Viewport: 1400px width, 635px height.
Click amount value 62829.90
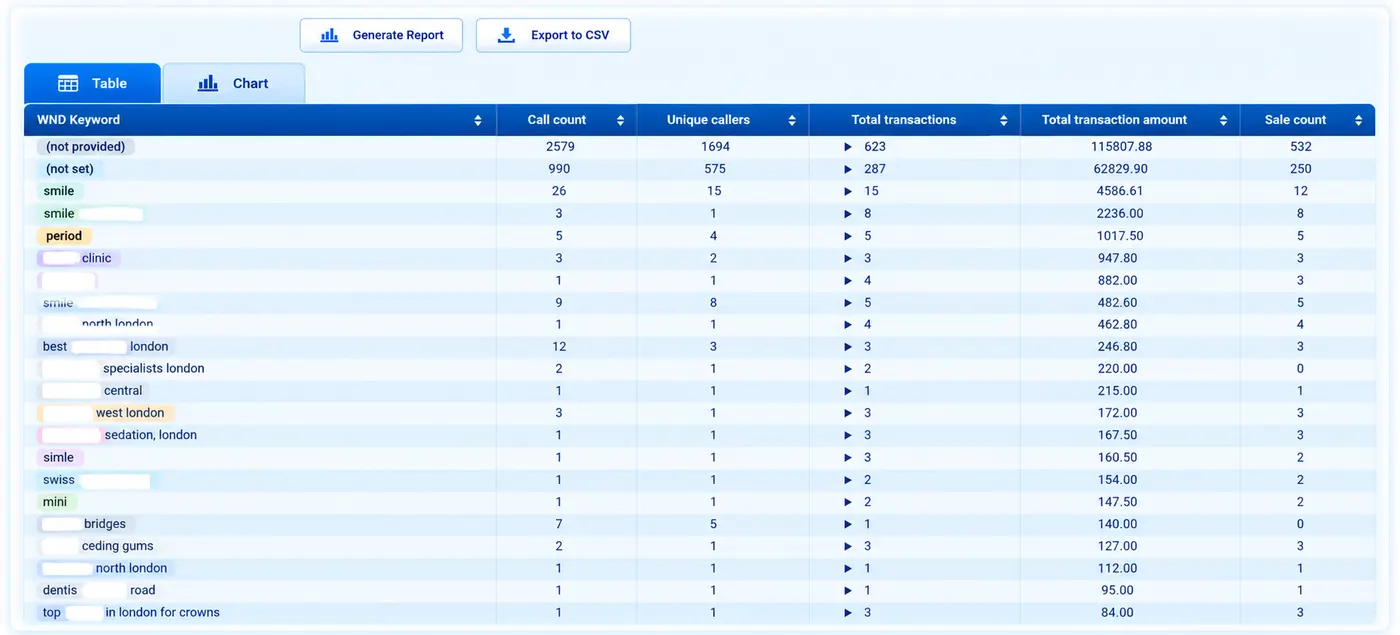(x=1121, y=169)
